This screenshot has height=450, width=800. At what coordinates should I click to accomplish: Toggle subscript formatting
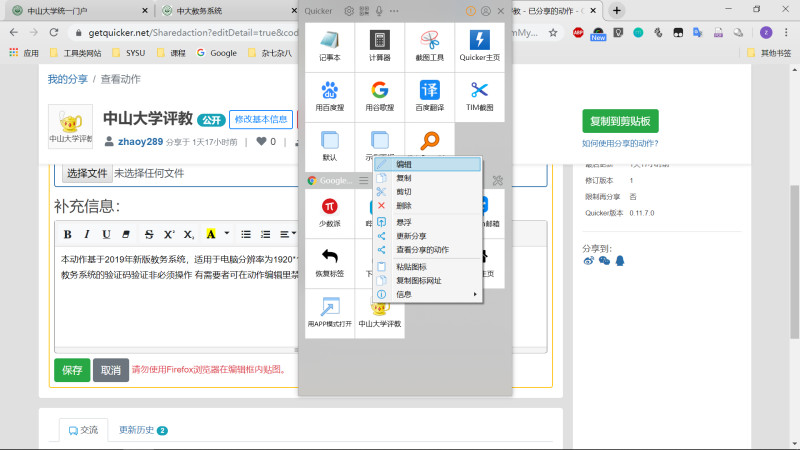[189, 234]
